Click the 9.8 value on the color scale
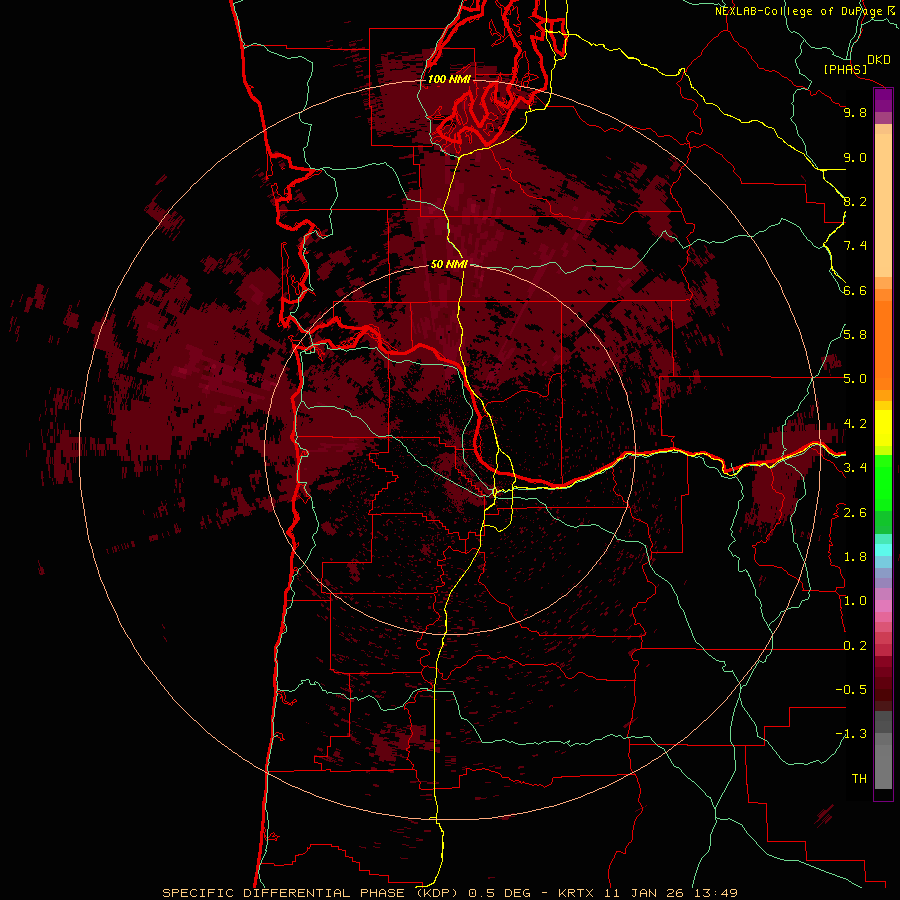This screenshot has width=900, height=900. 855,112
